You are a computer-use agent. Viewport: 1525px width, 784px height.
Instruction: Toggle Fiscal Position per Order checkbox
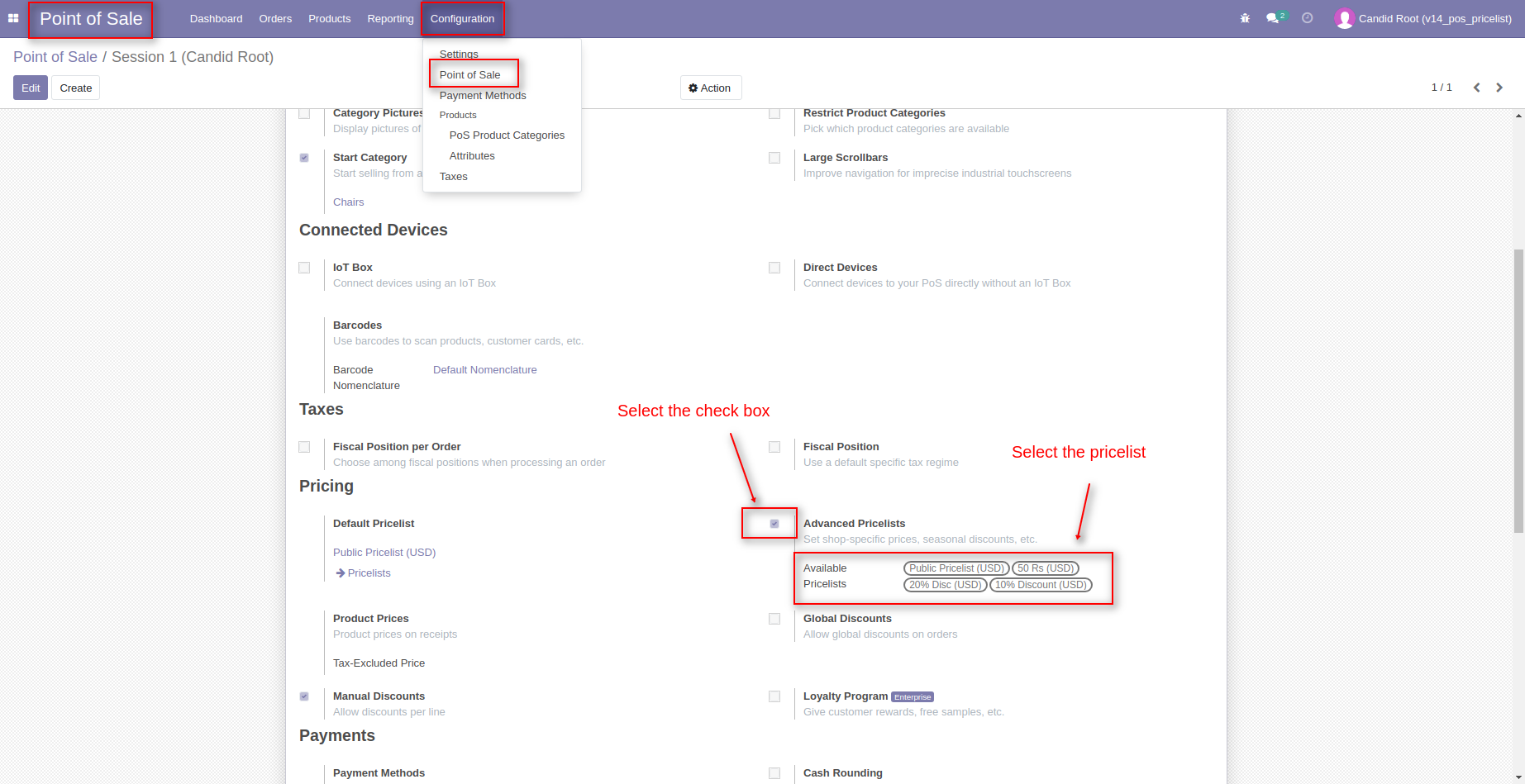tap(304, 447)
